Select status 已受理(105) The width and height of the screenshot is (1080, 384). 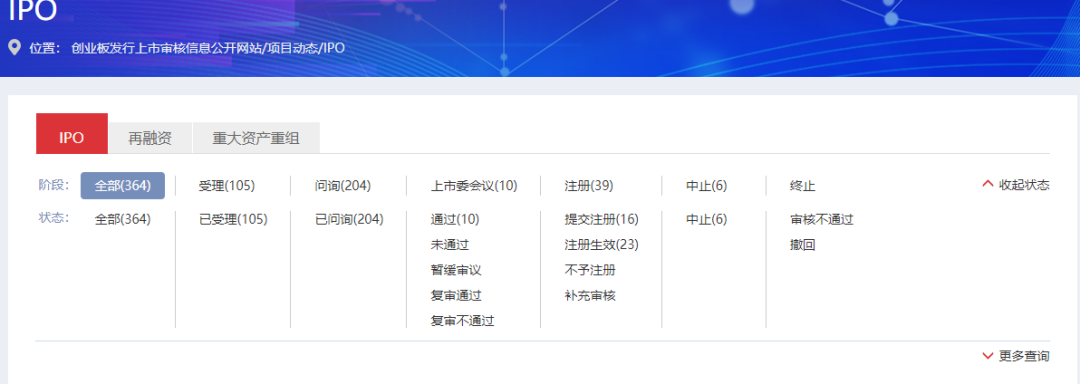coord(233,220)
